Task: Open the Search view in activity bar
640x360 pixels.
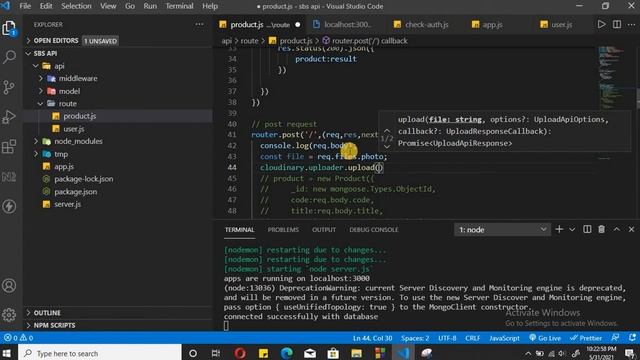Action: click(9, 57)
